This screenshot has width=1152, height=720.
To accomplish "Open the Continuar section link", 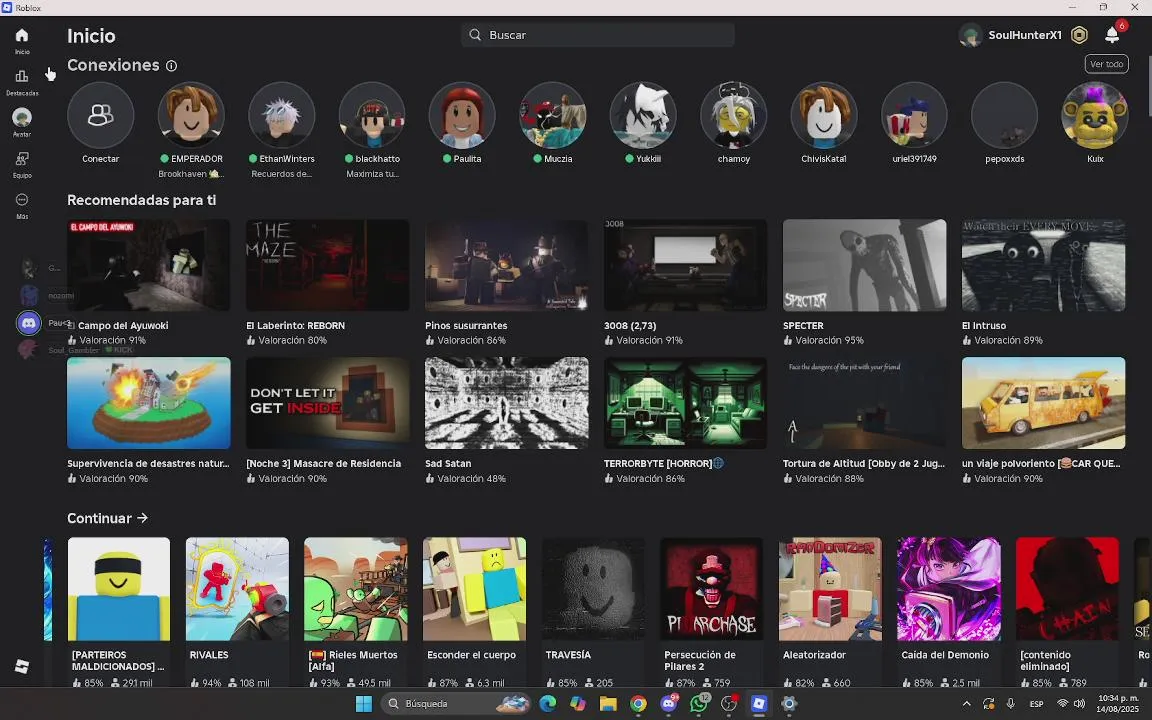I will 107,518.
